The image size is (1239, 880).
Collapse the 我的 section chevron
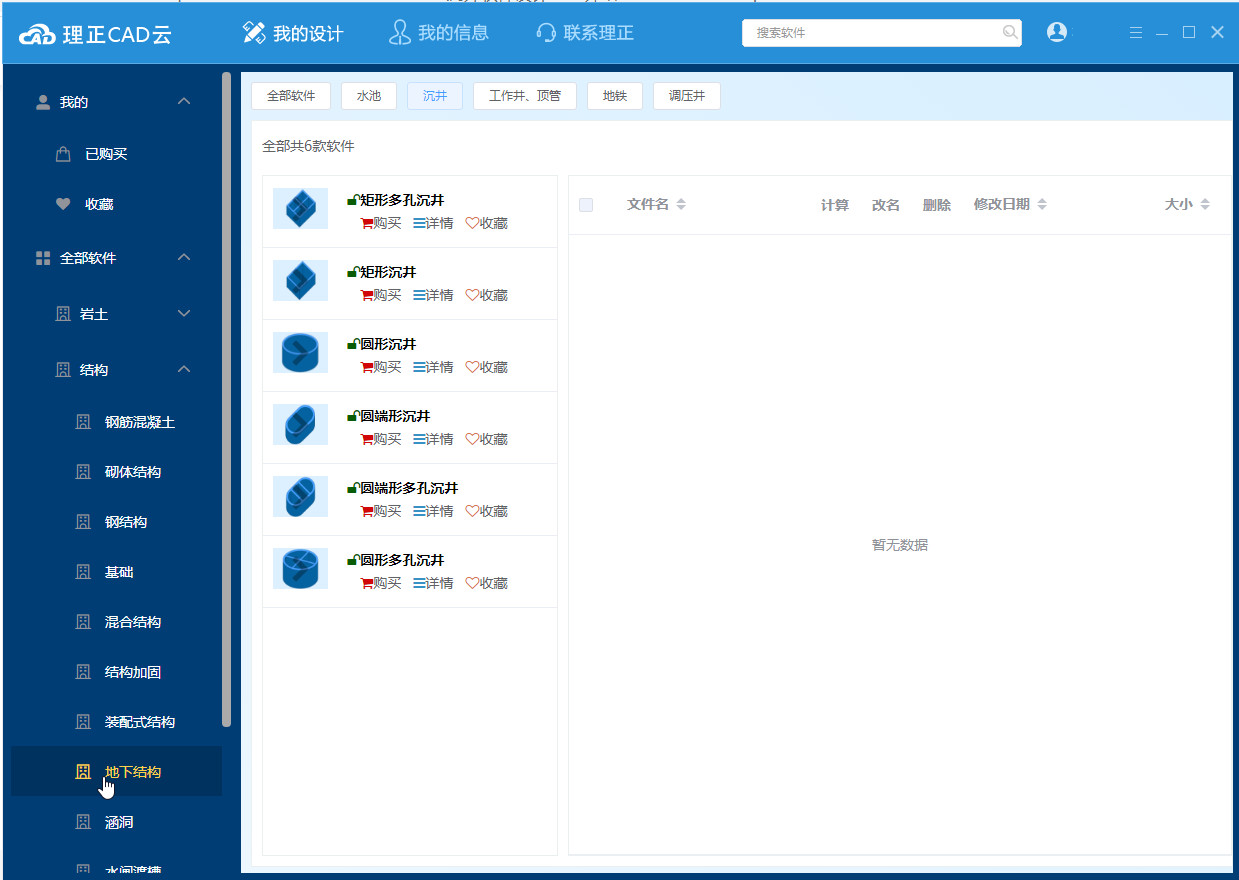[183, 102]
